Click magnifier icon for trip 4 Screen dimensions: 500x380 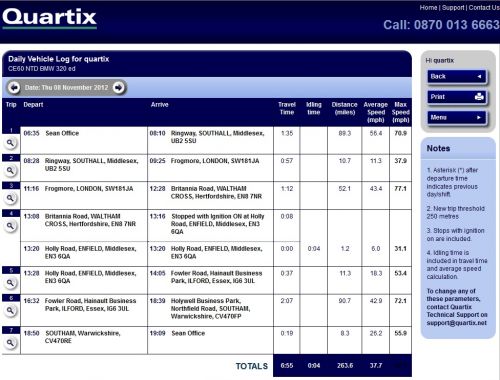pos(11,226)
